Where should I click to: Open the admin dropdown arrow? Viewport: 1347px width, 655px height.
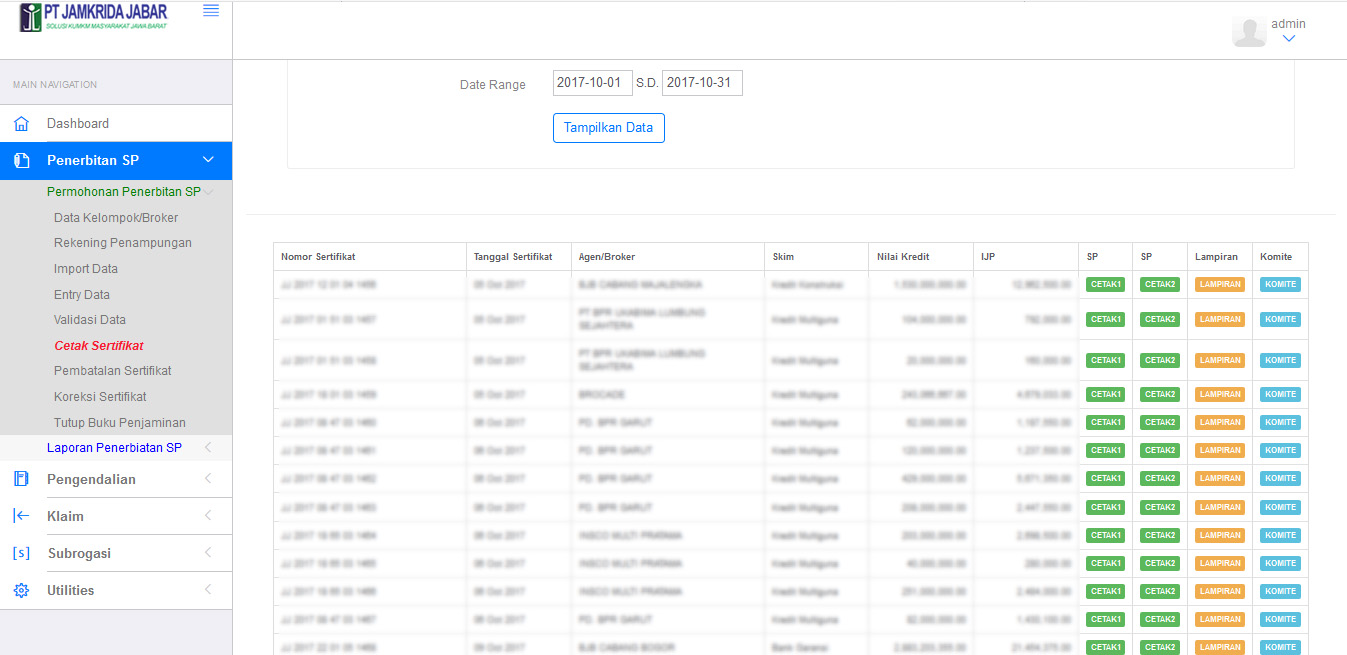[x=1288, y=39]
